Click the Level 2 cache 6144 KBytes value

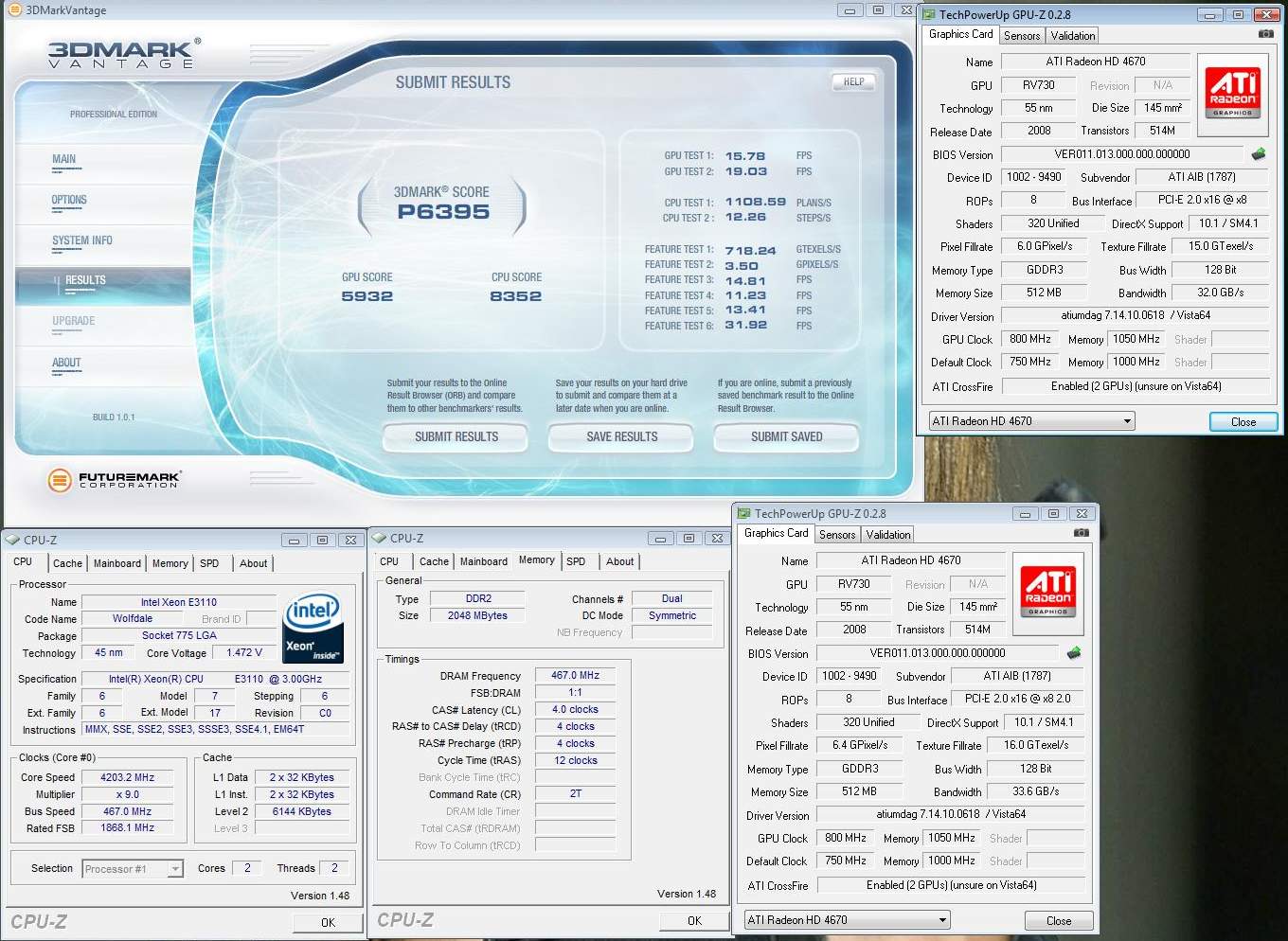coord(302,811)
